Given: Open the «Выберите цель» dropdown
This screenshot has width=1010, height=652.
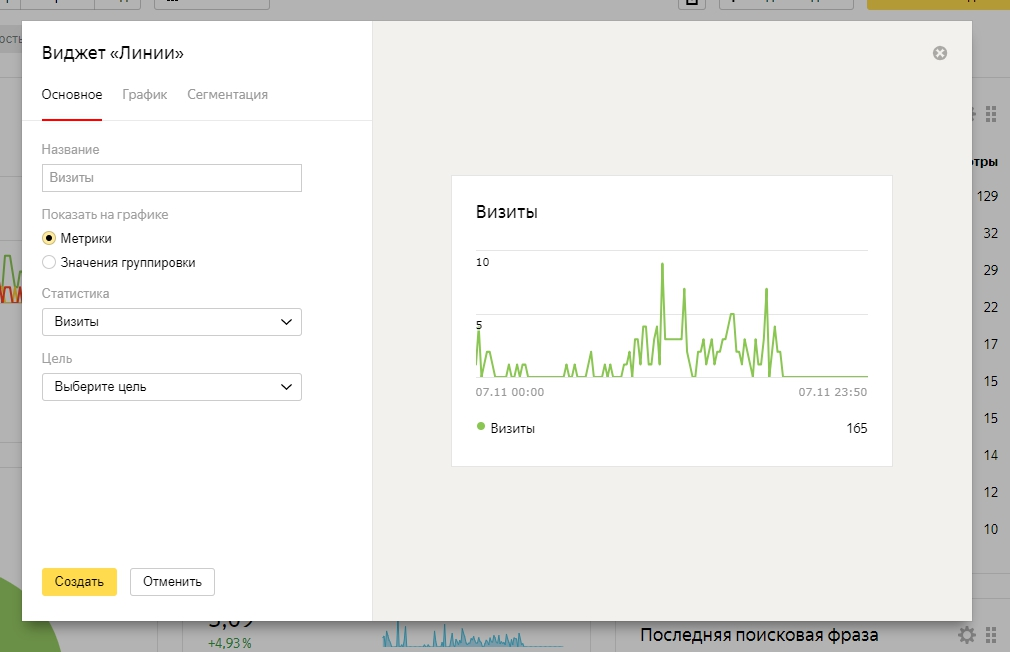Looking at the screenshot, I should (172, 387).
